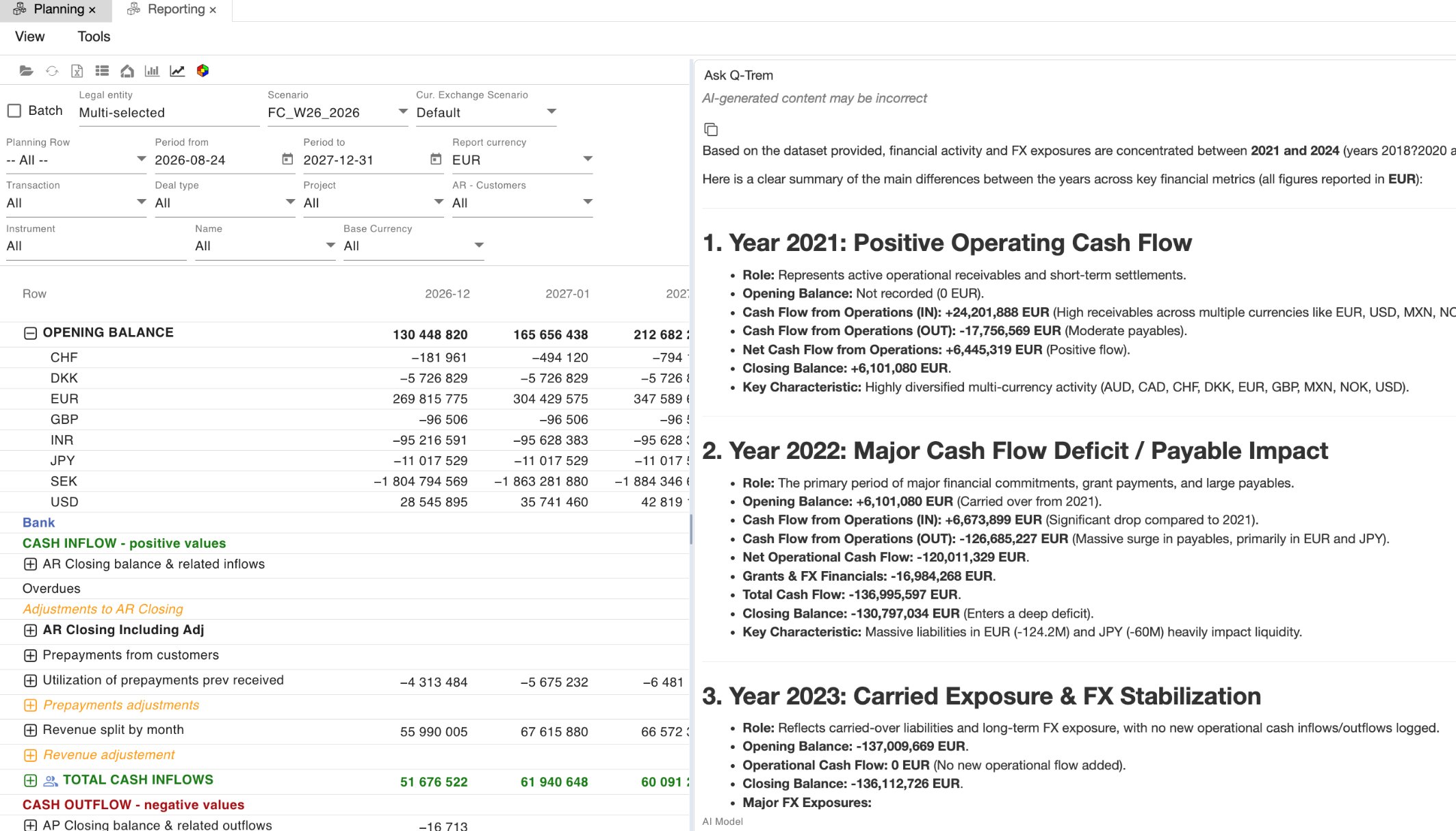Click people icon beside TOTAL CASH INFLOWS
Image resolution: width=1456 pixels, height=831 pixels.
tap(51, 780)
